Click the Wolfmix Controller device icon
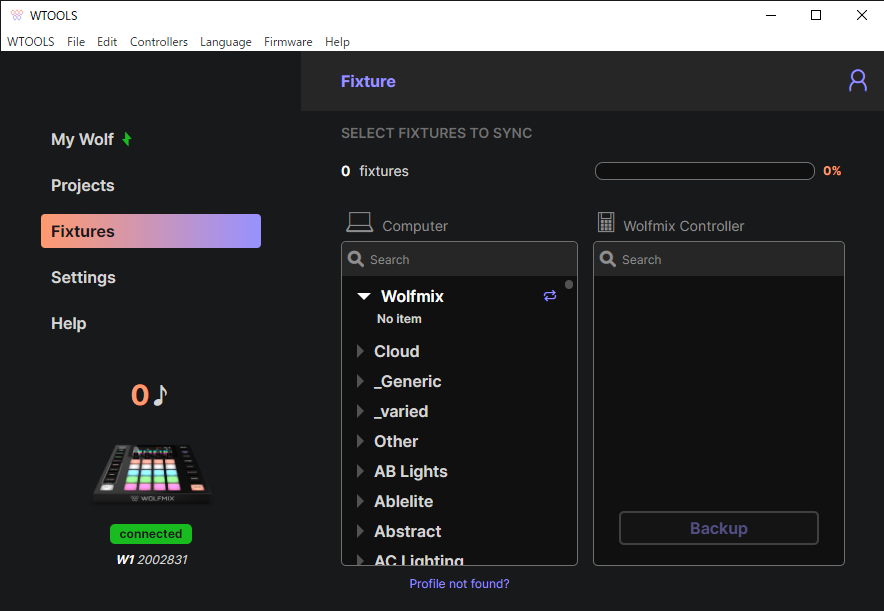The width and height of the screenshot is (884, 611). point(606,222)
